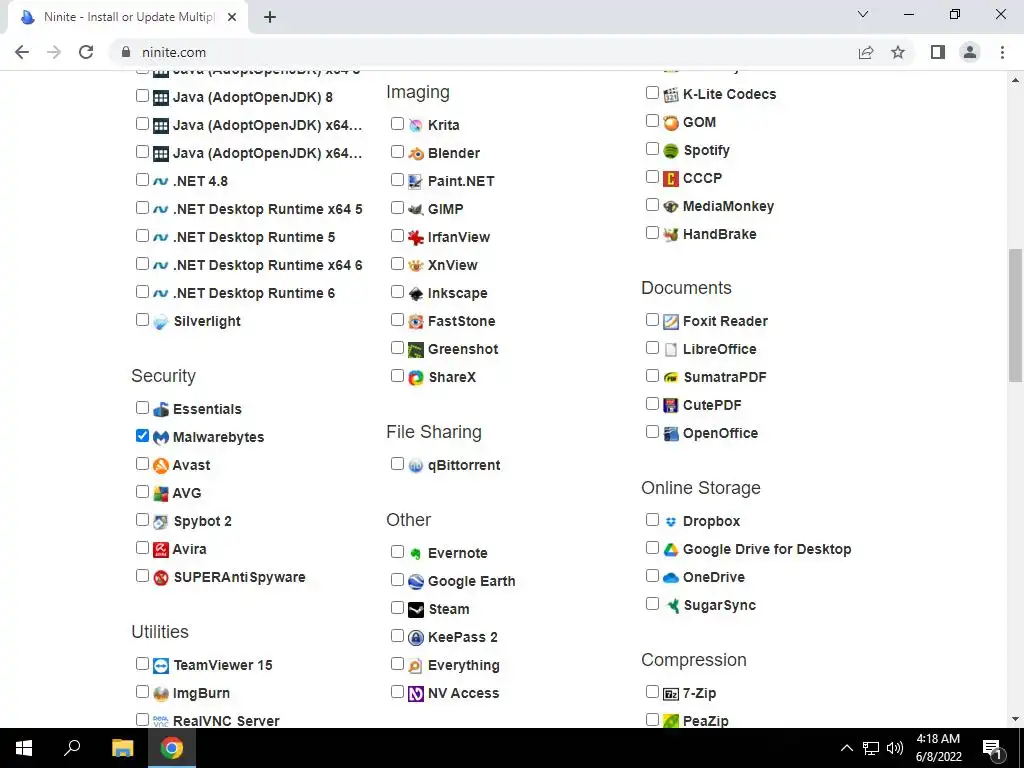Click the KeePass 2 icon
Image resolution: width=1024 pixels, height=768 pixels.
coord(416,637)
